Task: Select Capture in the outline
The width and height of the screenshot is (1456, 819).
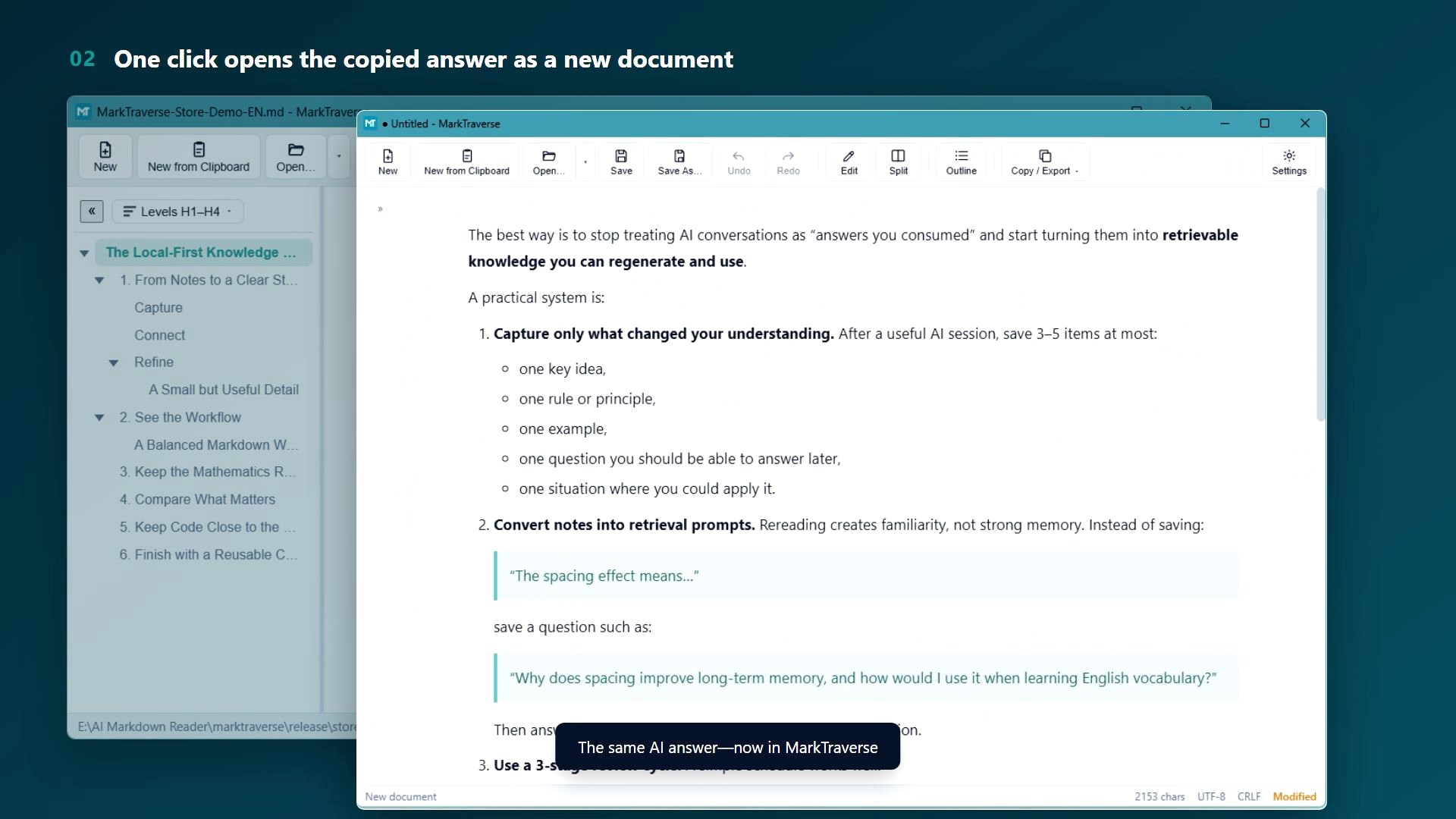Action: tap(158, 307)
